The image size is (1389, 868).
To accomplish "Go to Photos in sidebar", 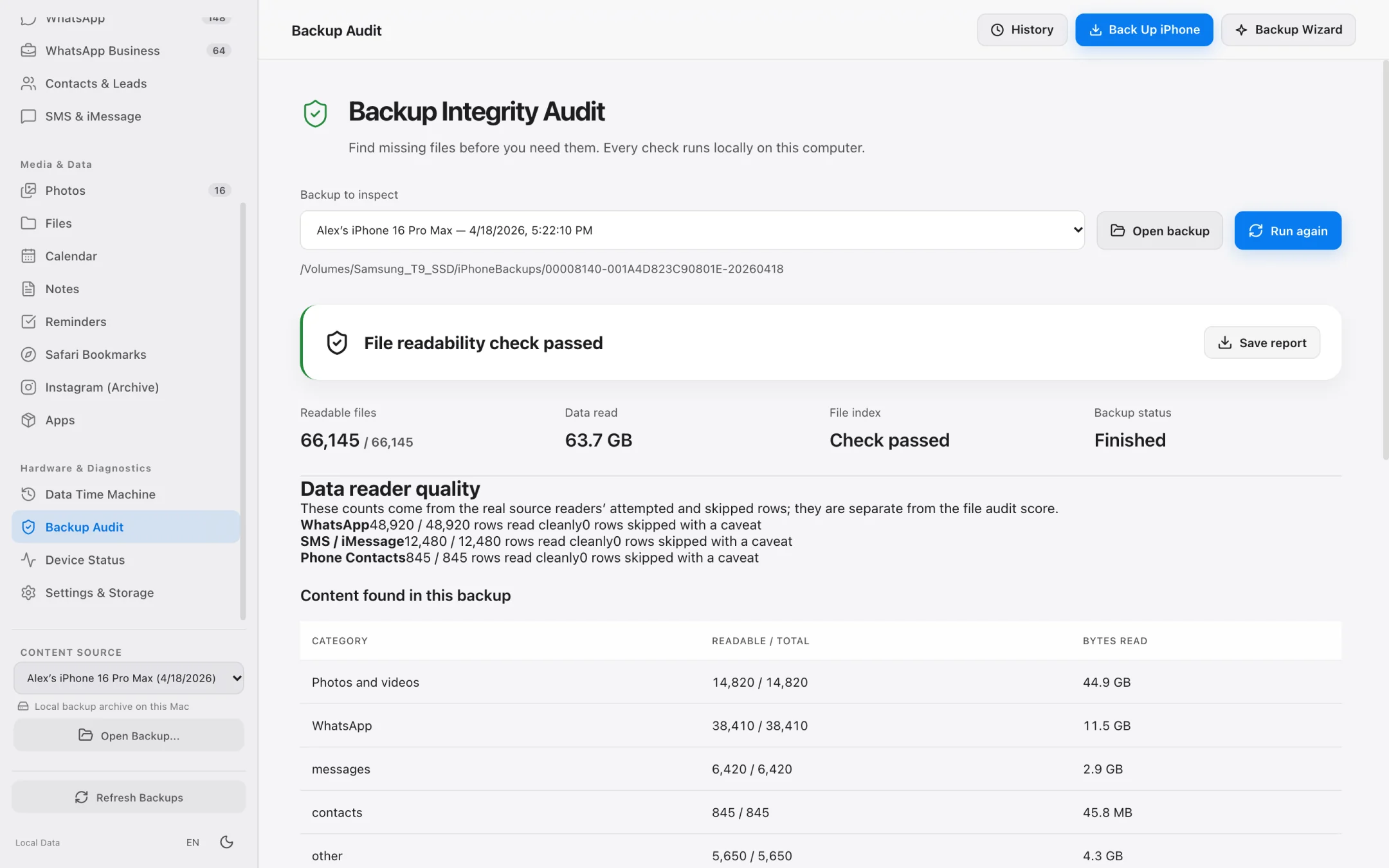I will point(125,190).
